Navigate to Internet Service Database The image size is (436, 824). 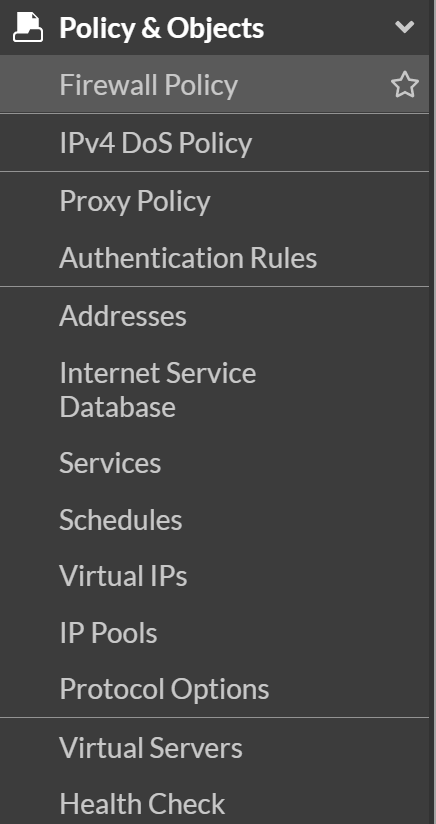point(214,389)
